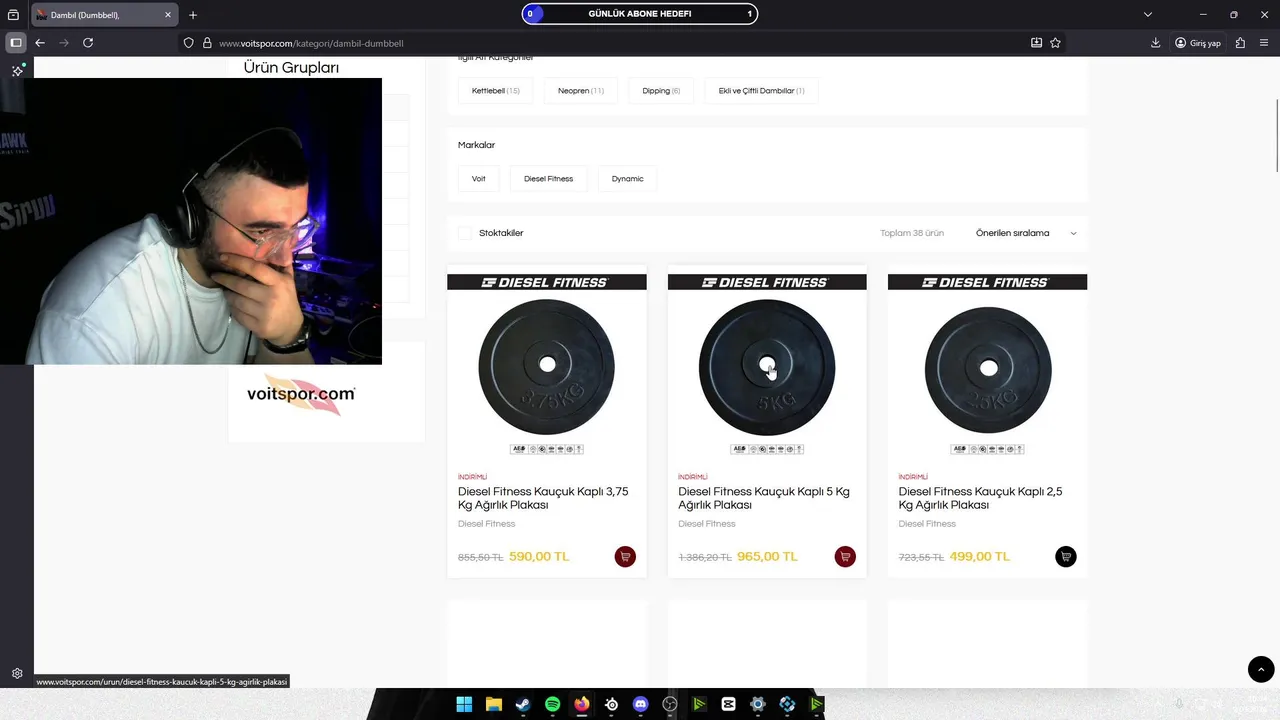The image size is (1280, 720).
Task: Open the 5 kg plate product image
Action: click(767, 366)
